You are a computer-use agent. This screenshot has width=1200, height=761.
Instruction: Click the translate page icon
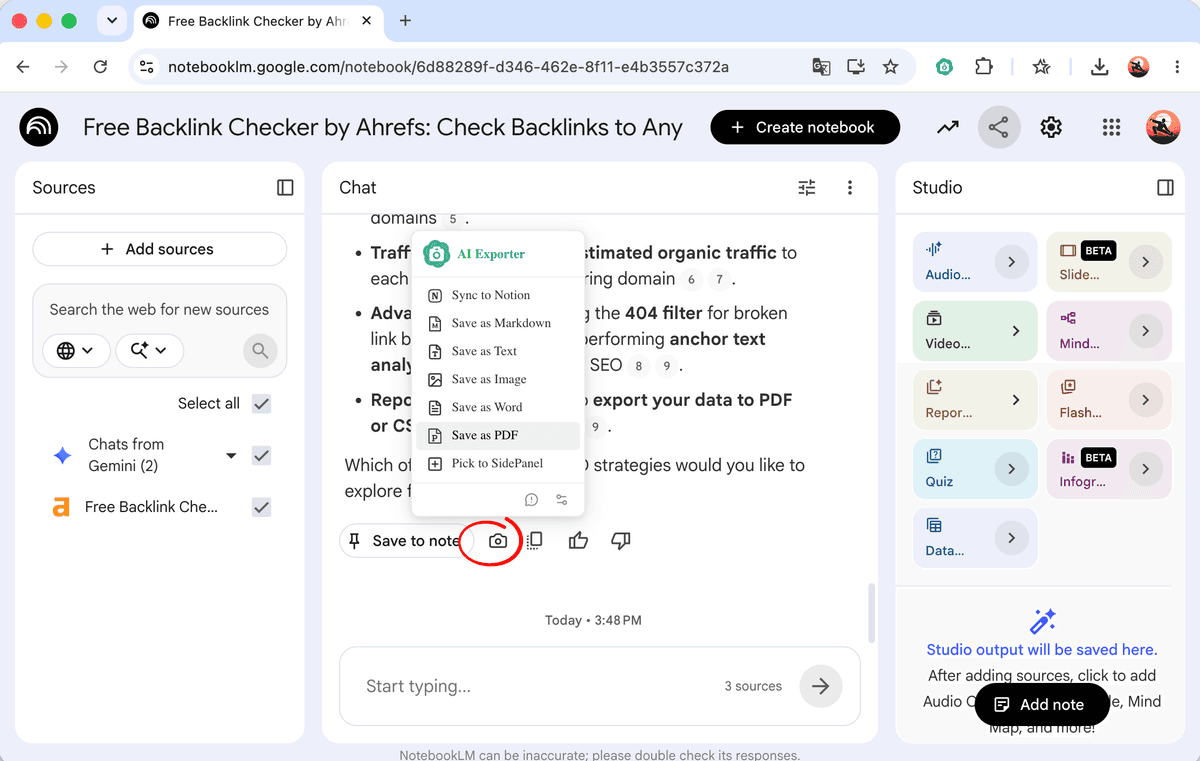point(821,67)
